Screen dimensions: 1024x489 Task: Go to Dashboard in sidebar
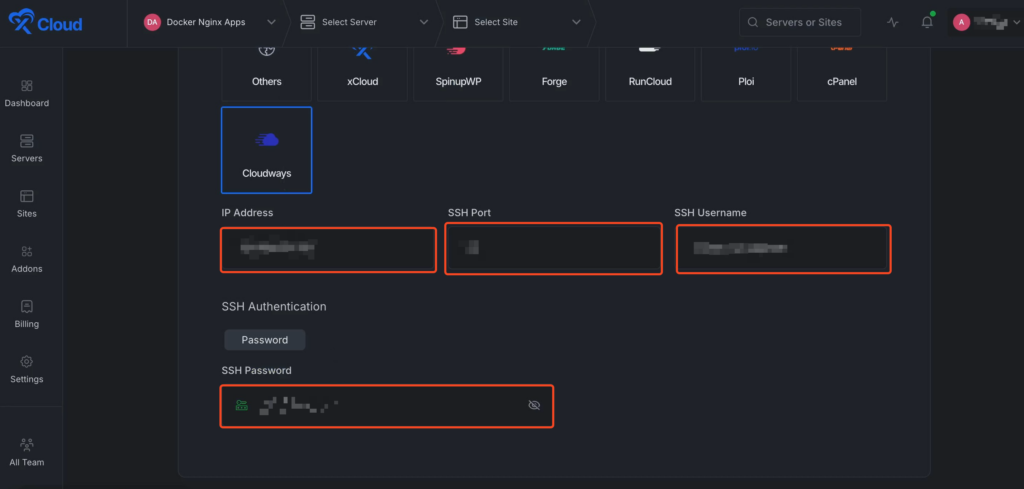(x=27, y=93)
